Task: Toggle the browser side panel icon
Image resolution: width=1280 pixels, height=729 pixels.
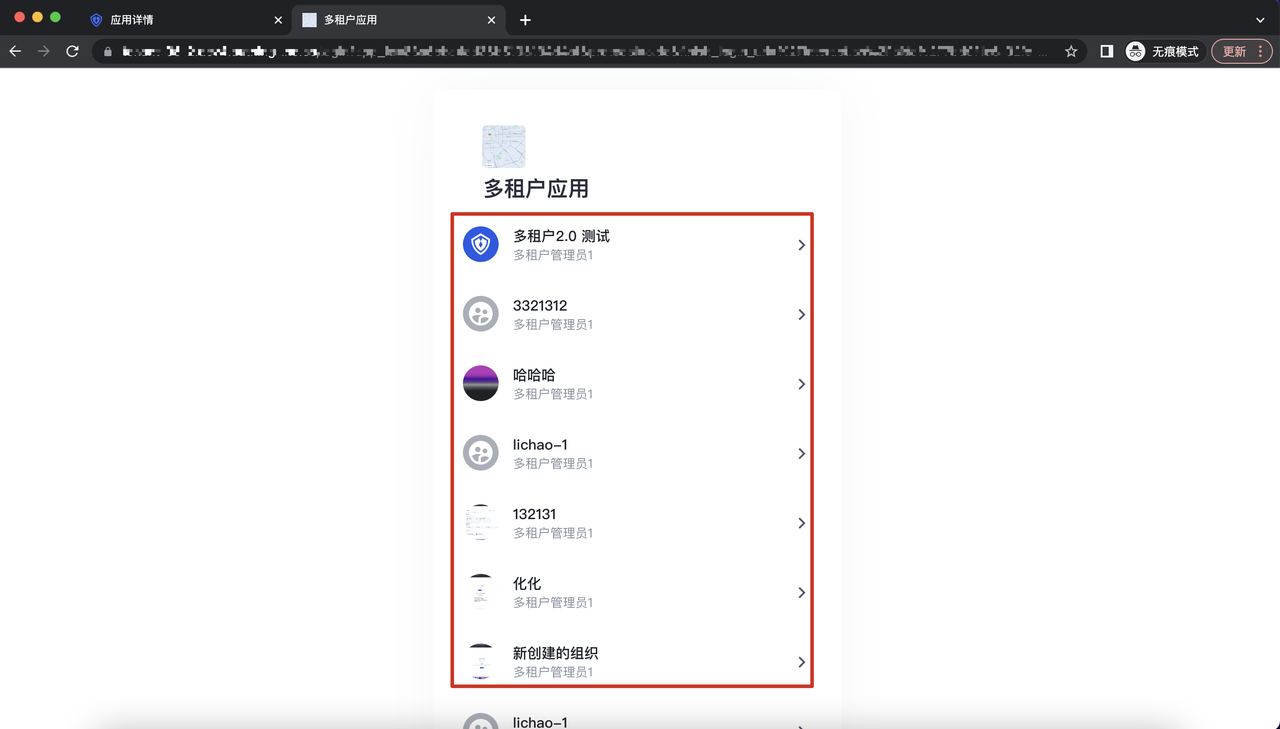Action: [1107, 51]
